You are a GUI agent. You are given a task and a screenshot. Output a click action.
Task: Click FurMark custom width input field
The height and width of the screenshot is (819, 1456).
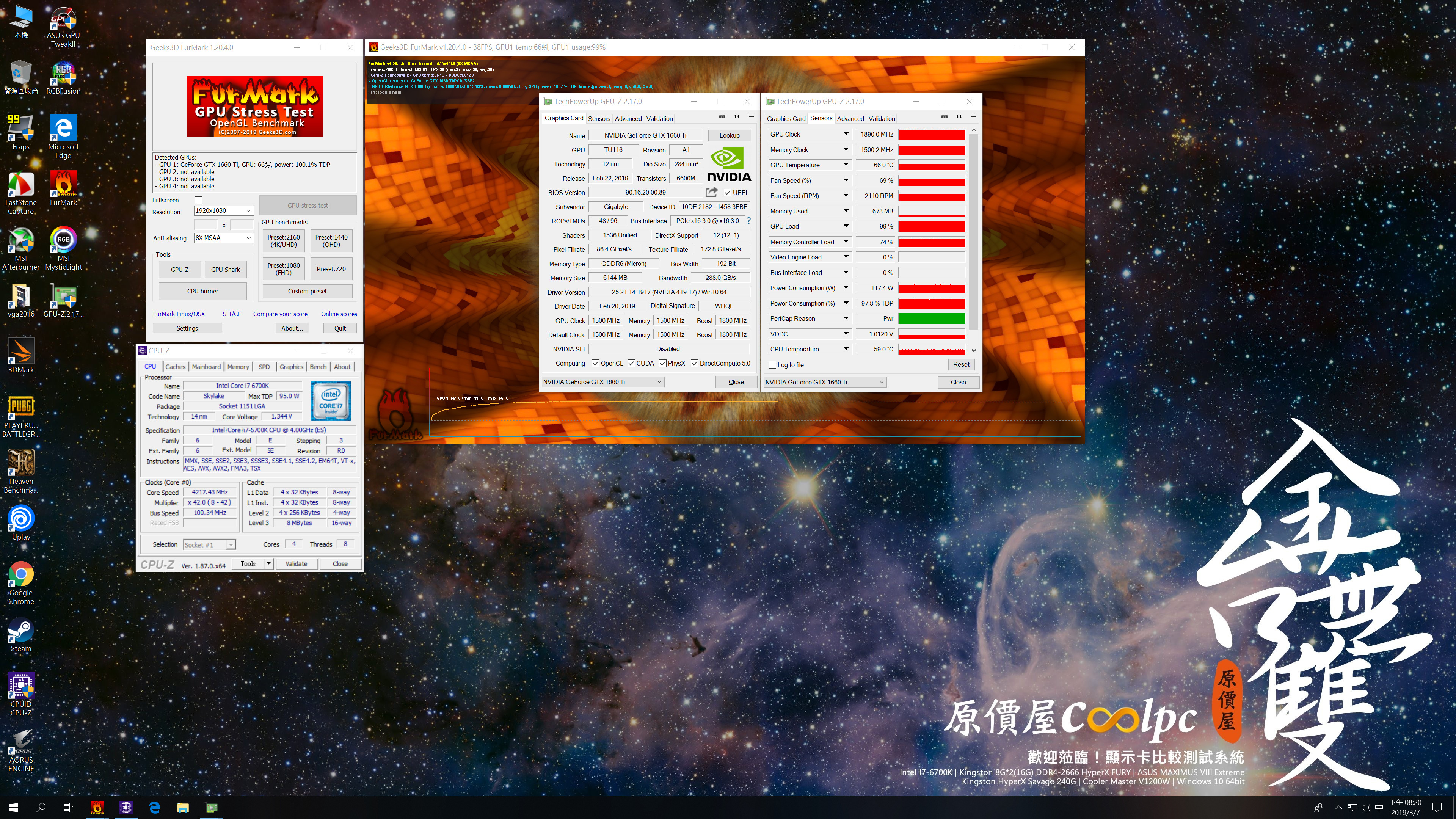[x=206, y=225]
